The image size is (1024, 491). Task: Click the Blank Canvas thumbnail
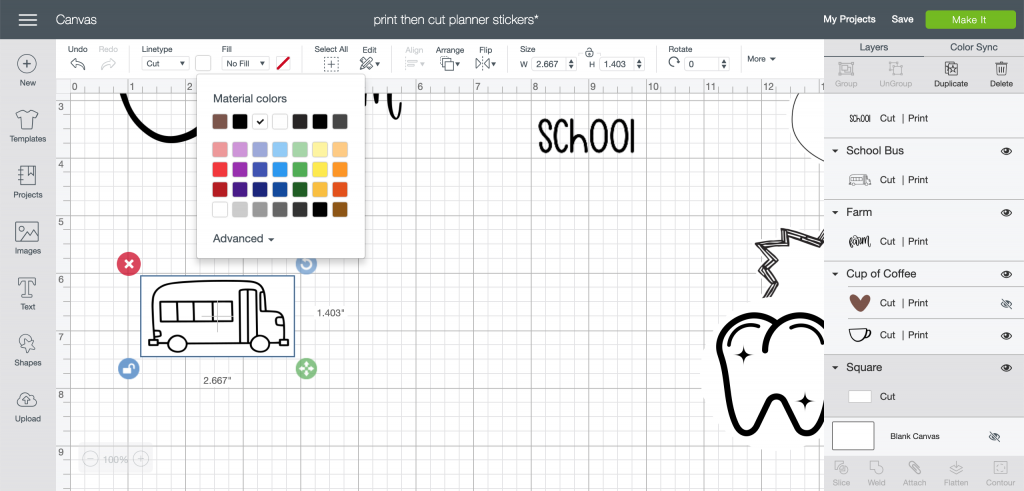[853, 436]
